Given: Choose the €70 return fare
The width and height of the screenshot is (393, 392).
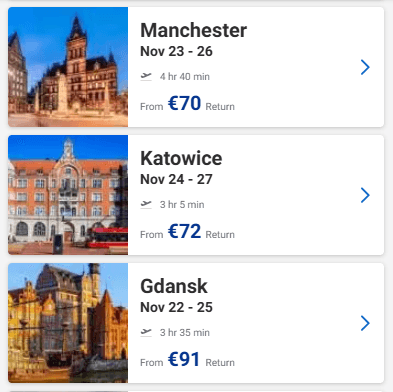Looking at the screenshot, I should [185, 103].
